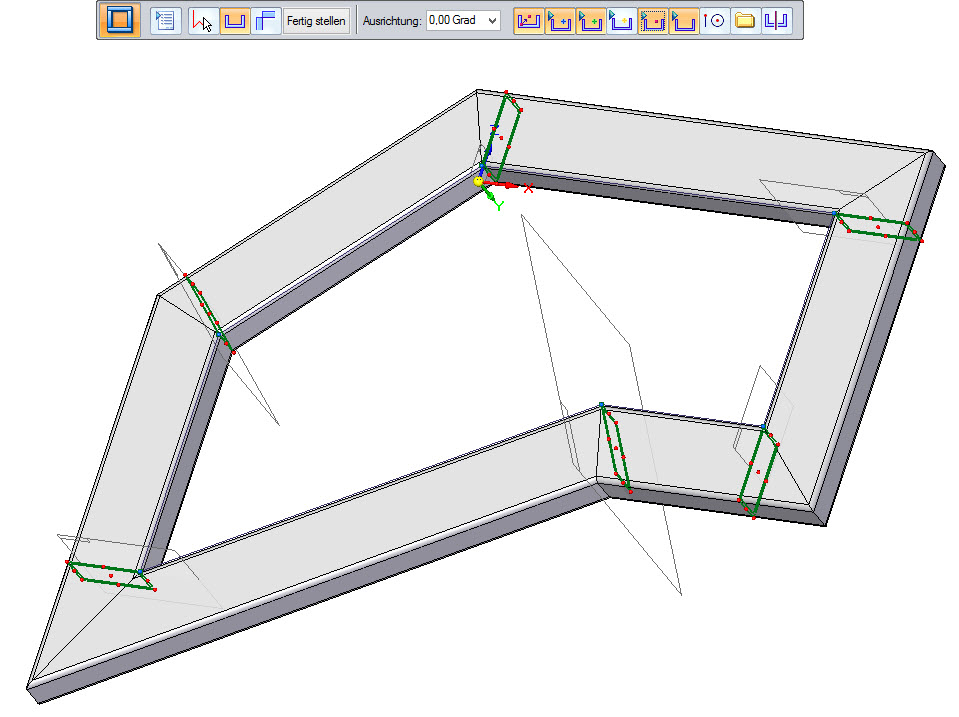Select the stepped-line corner treatment icon

point(266,20)
